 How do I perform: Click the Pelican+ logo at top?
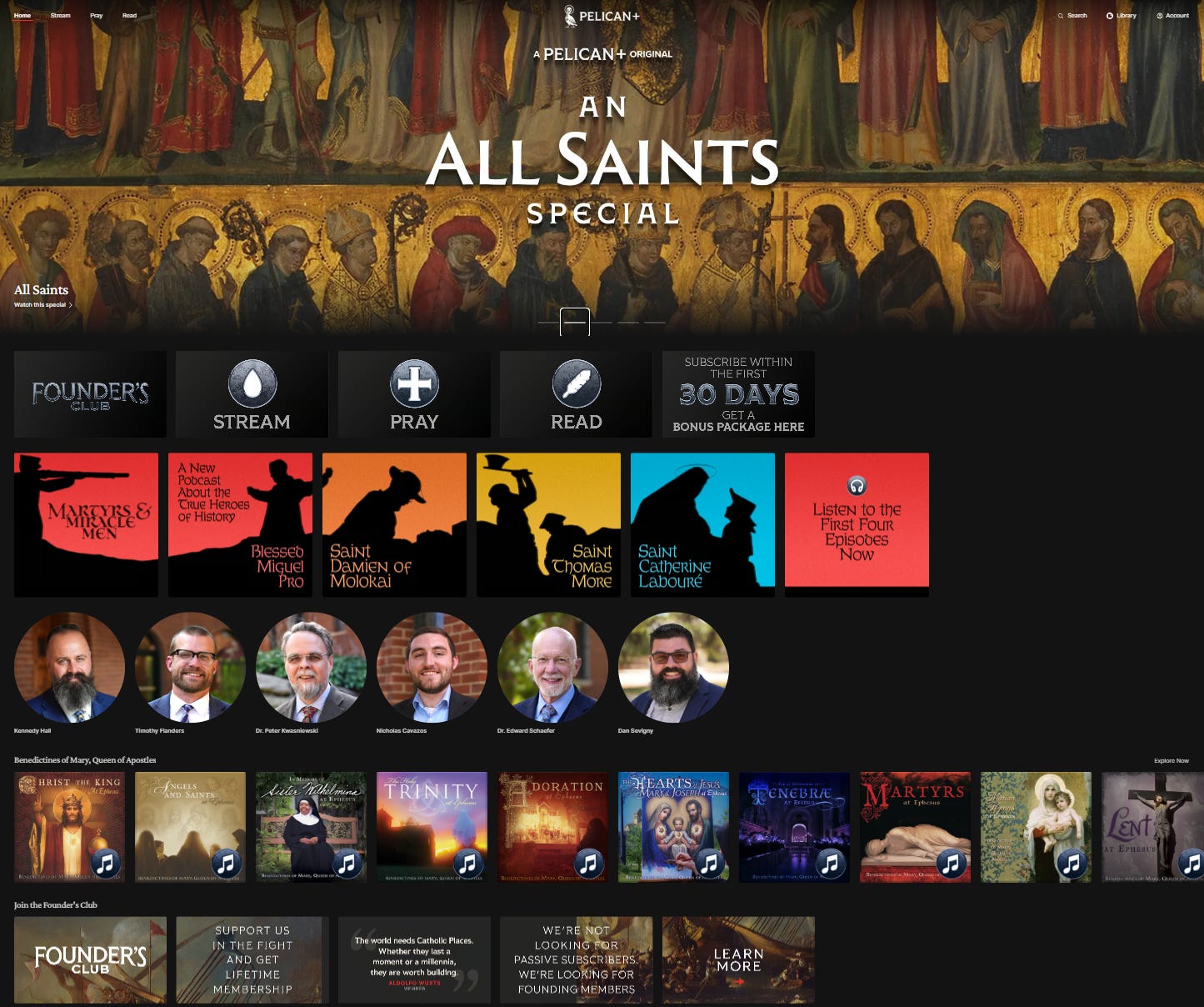tap(602, 16)
